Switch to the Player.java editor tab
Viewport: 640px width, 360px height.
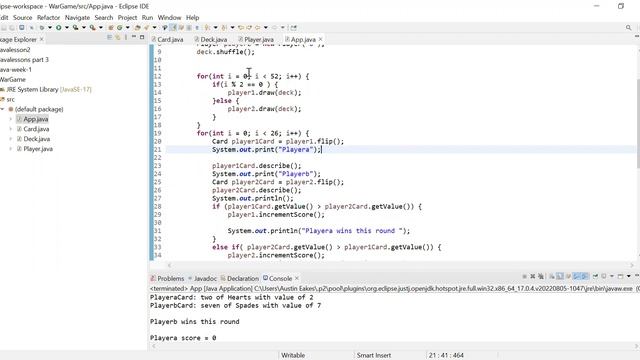[x=256, y=40]
